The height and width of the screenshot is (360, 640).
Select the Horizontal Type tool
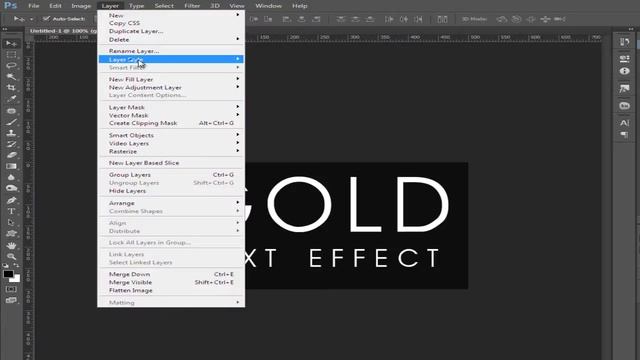click(11, 211)
